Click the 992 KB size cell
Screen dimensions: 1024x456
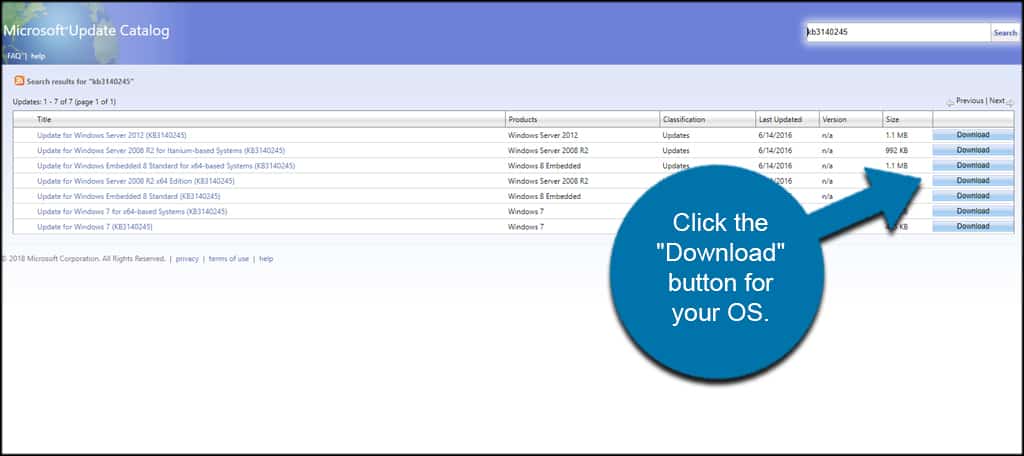pyautogui.click(x=897, y=150)
